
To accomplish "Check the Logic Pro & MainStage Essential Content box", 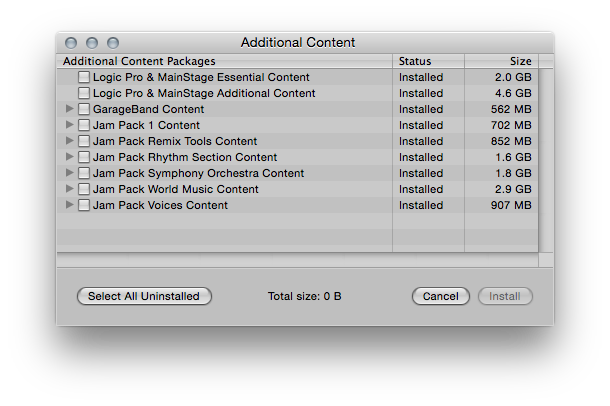I will (84, 77).
